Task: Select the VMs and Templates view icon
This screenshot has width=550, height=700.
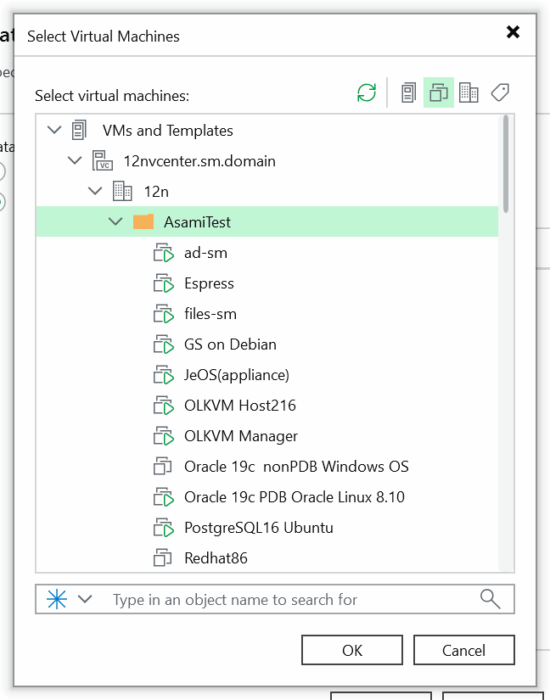Action: (438, 93)
